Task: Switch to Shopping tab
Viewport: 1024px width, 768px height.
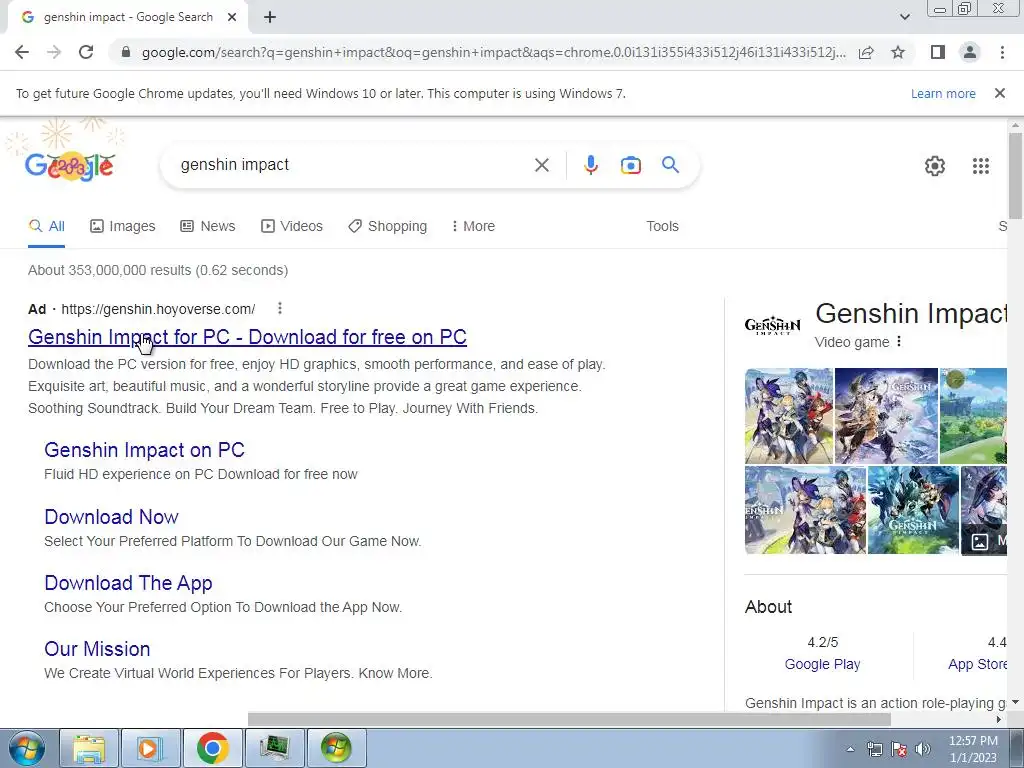Action: (x=387, y=226)
